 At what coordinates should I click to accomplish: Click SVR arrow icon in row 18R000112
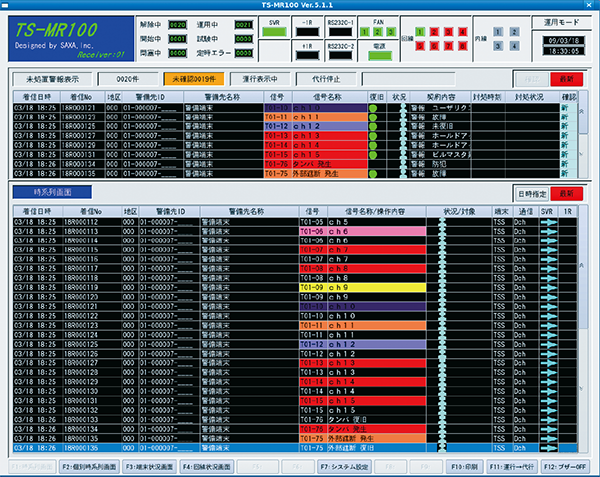click(x=548, y=222)
